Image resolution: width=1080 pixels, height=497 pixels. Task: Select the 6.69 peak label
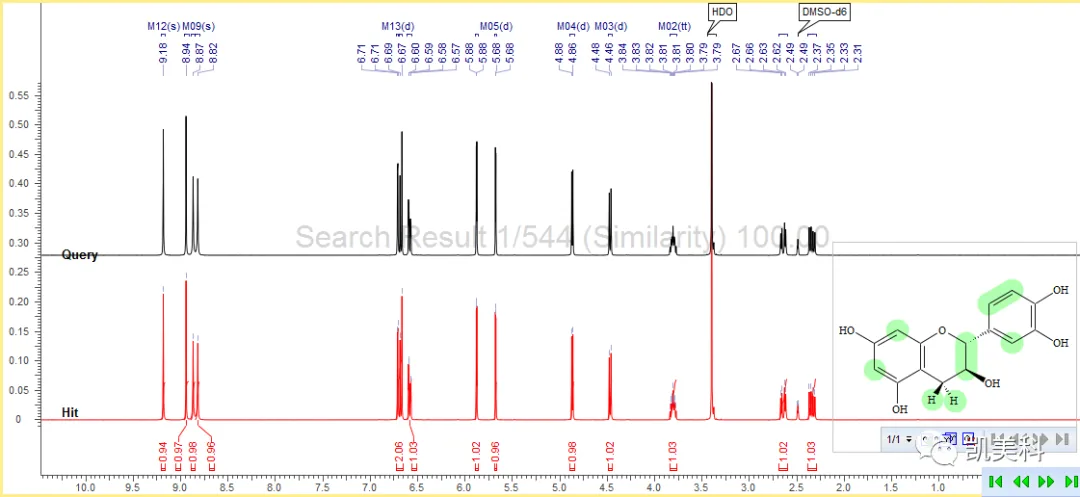click(x=388, y=54)
